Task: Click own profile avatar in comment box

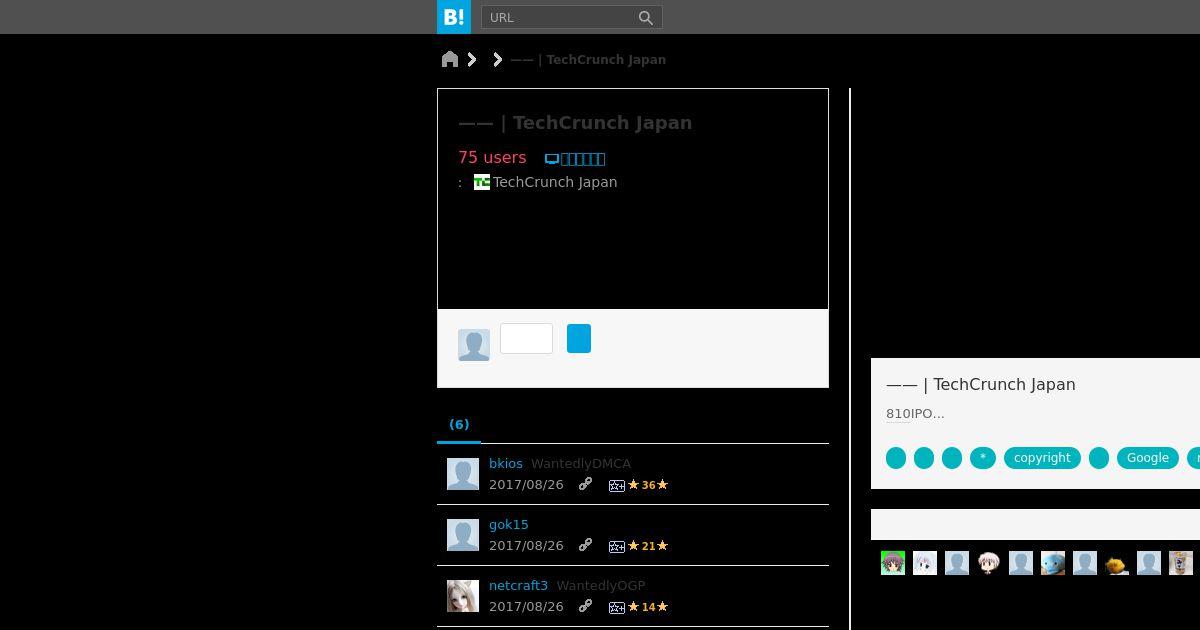Action: [x=474, y=345]
